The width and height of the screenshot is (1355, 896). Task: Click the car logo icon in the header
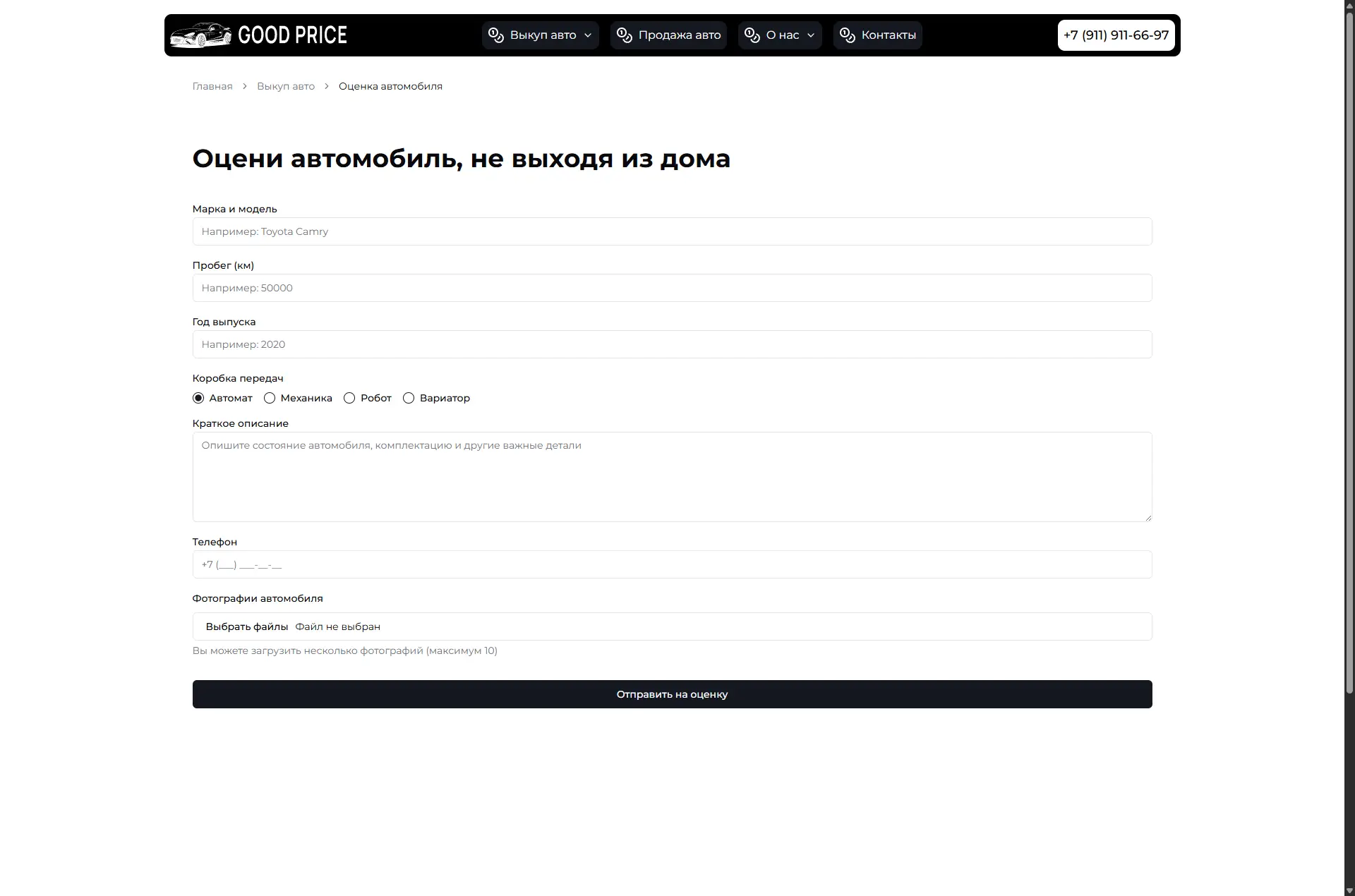click(x=202, y=35)
